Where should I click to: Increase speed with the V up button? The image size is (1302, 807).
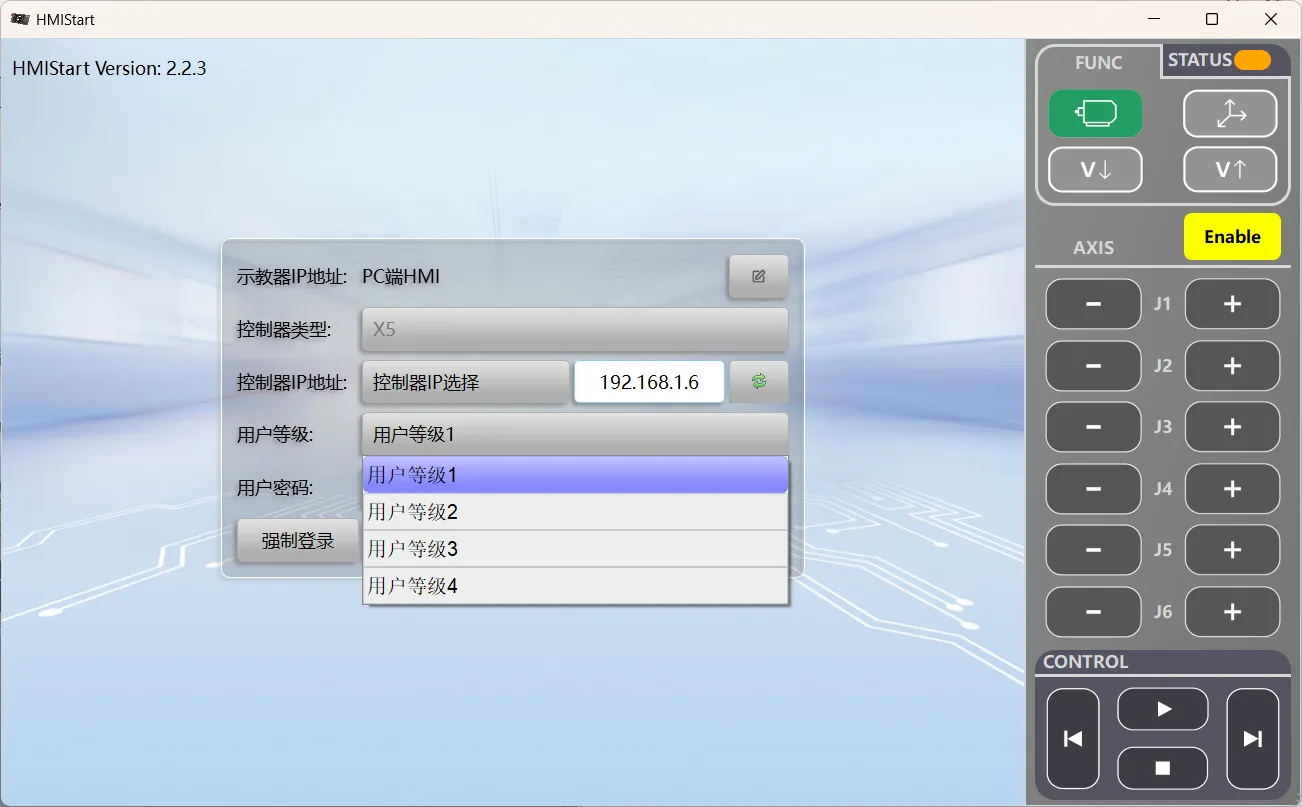coord(1230,170)
